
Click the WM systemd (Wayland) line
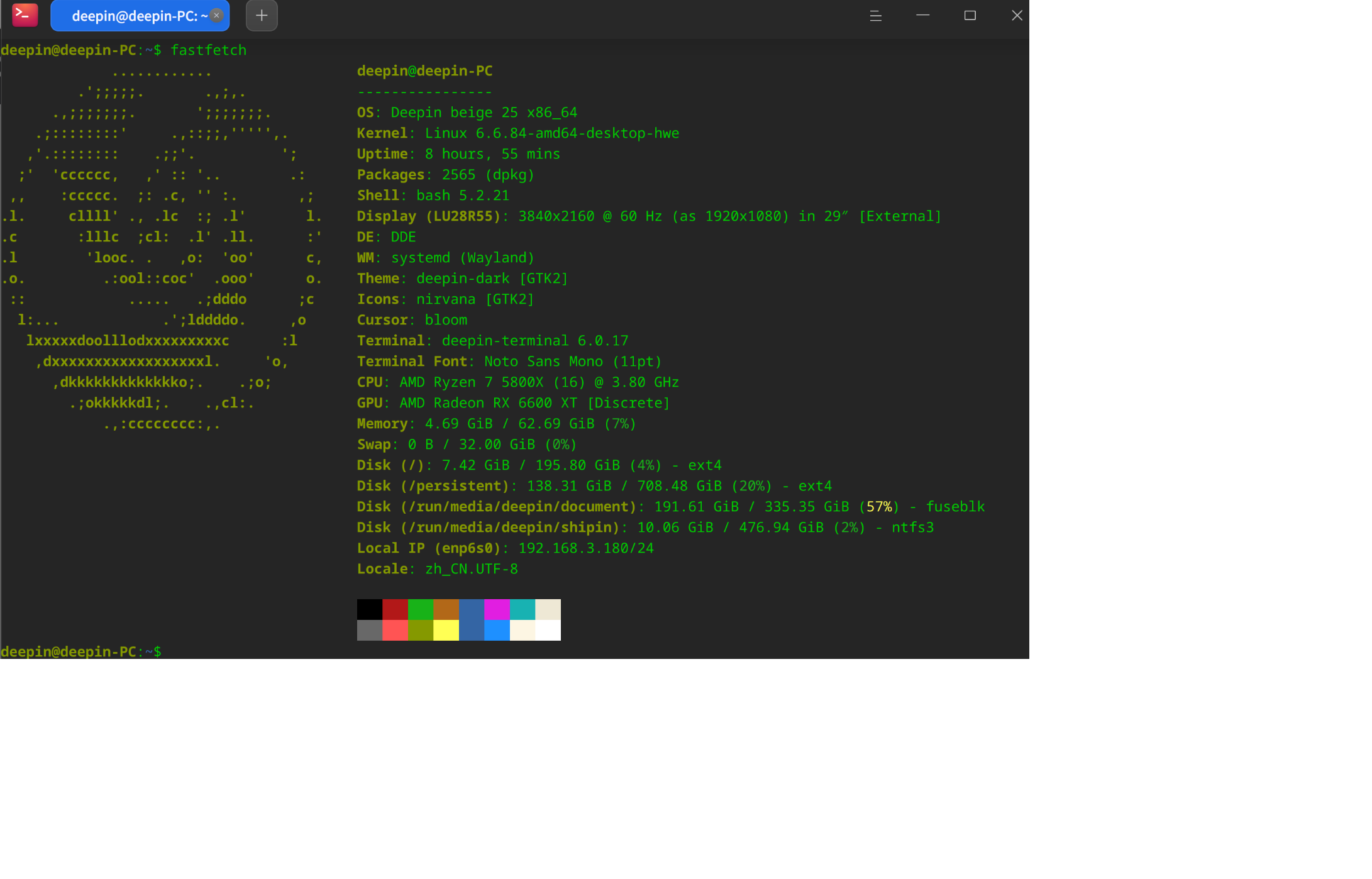[x=446, y=258]
